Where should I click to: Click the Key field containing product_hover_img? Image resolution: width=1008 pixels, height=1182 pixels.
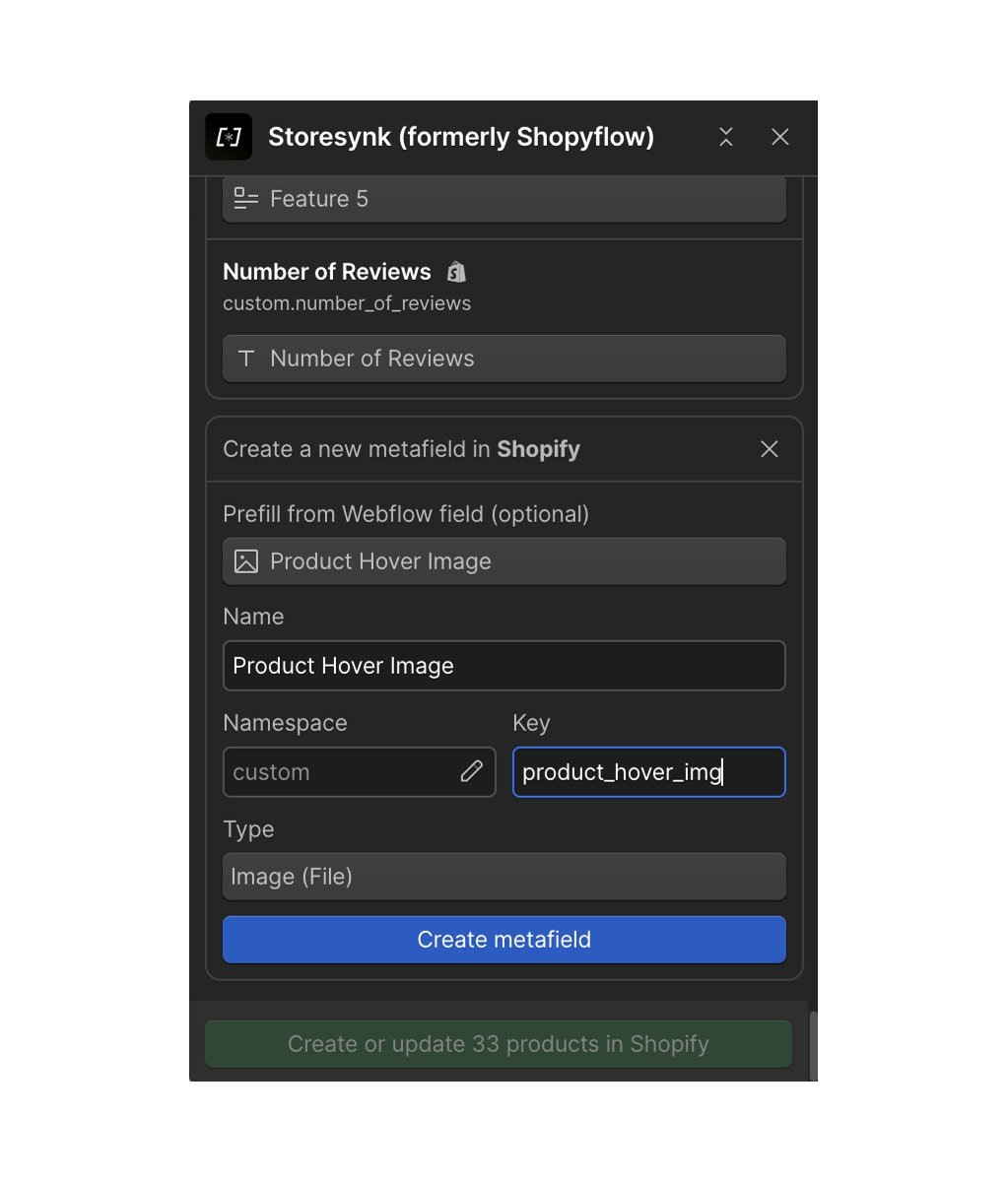click(649, 772)
